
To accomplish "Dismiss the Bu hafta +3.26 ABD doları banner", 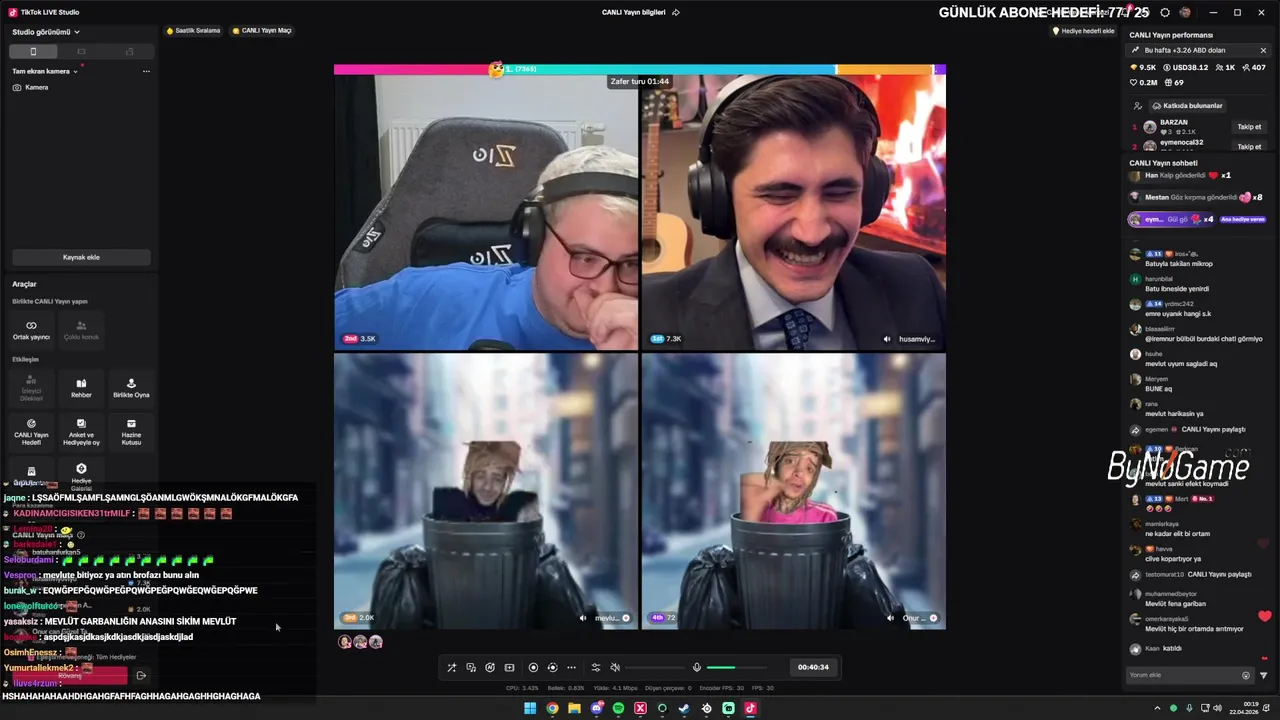I will pos(1263,50).
